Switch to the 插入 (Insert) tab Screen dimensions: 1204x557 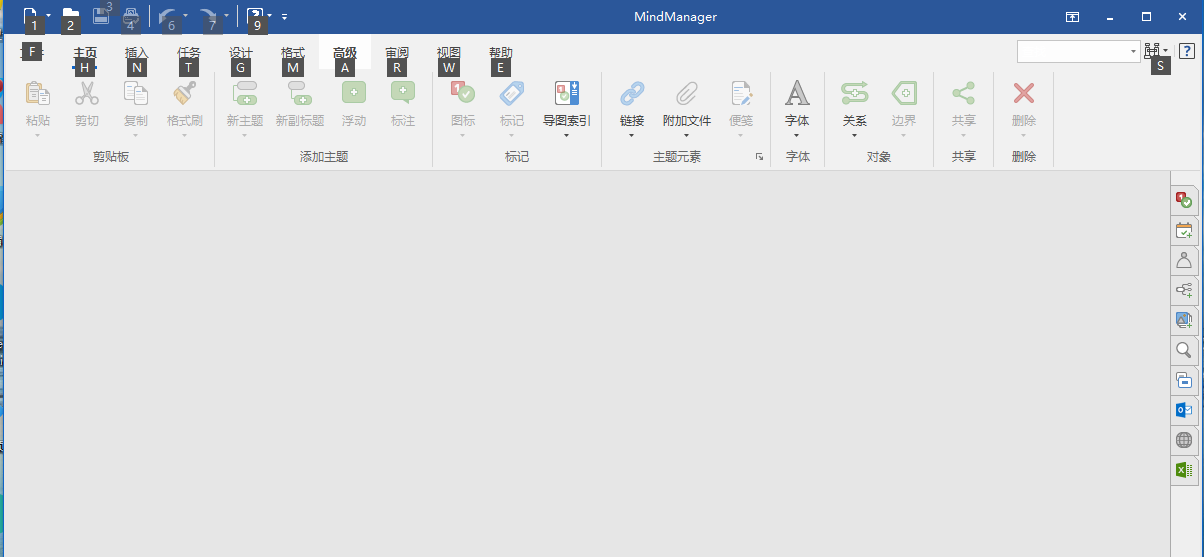tap(137, 52)
